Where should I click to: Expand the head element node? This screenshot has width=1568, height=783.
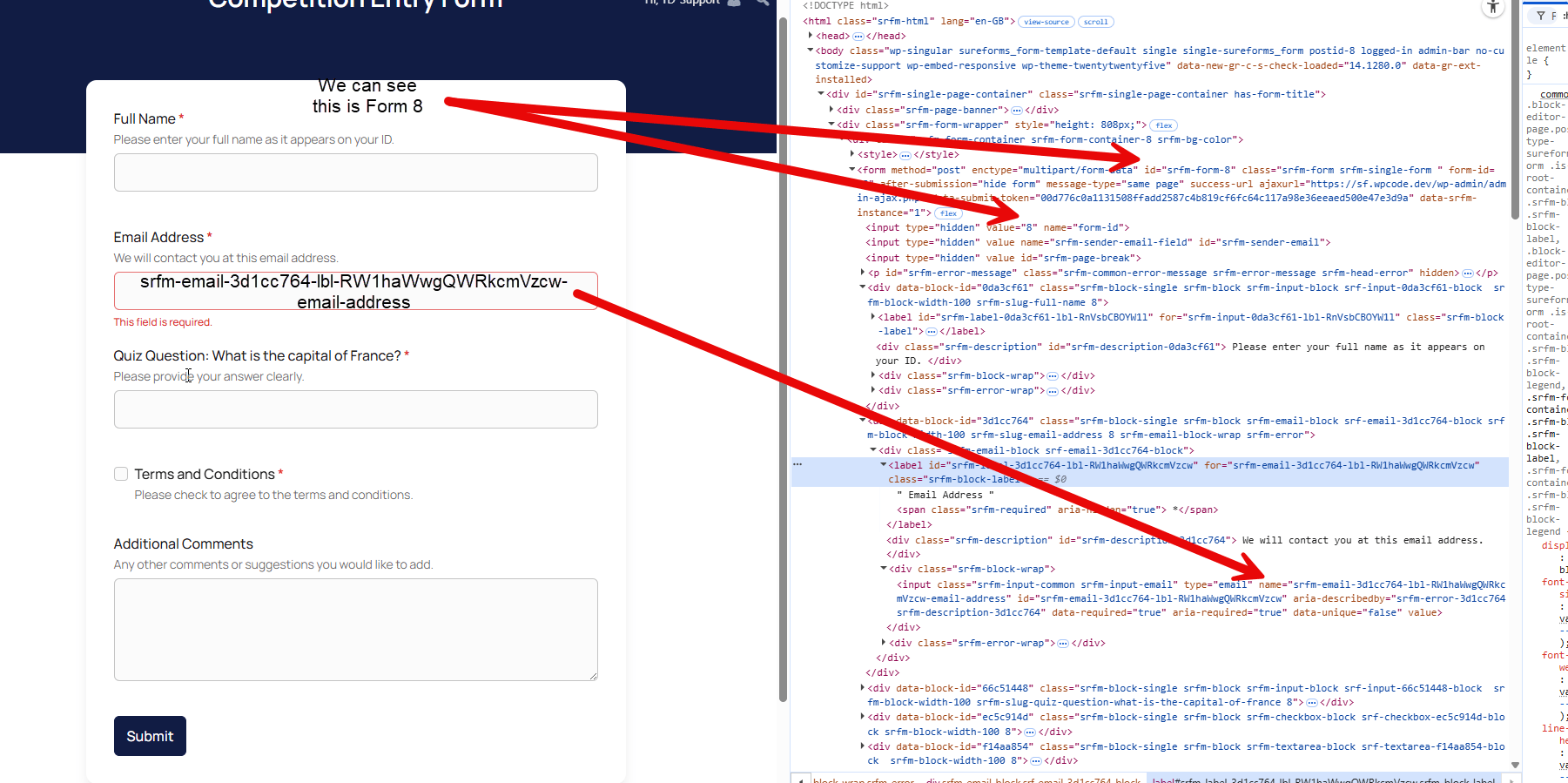click(811, 36)
